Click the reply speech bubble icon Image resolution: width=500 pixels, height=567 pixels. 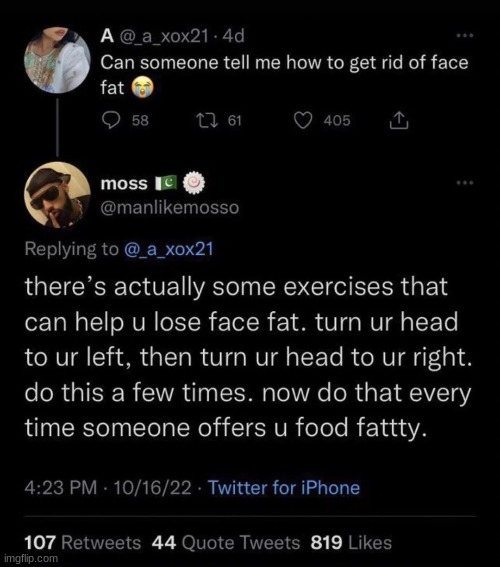click(111, 120)
